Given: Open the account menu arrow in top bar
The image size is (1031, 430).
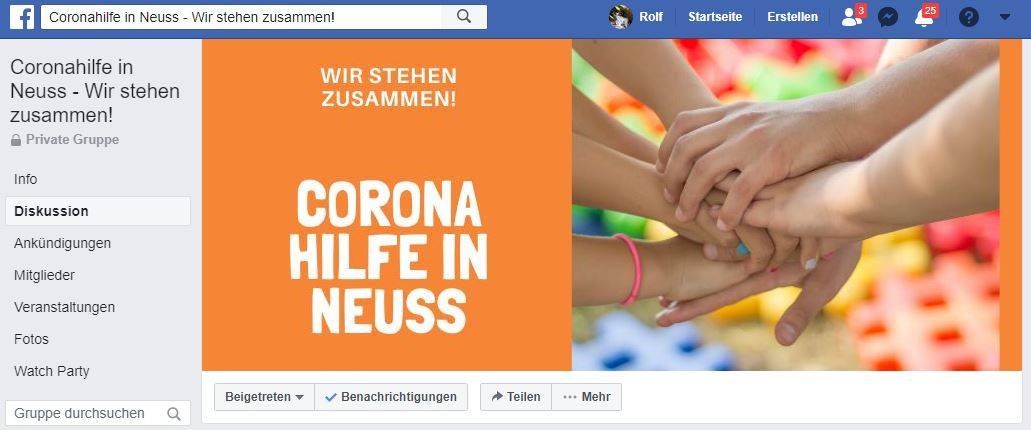Looking at the screenshot, I should [1005, 17].
